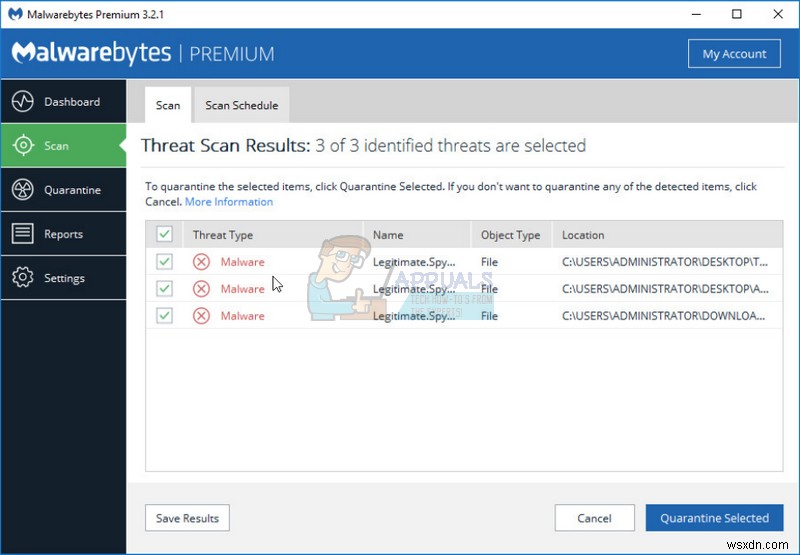Open the More Information link
Screen dimensions: 800x555
click(x=229, y=201)
